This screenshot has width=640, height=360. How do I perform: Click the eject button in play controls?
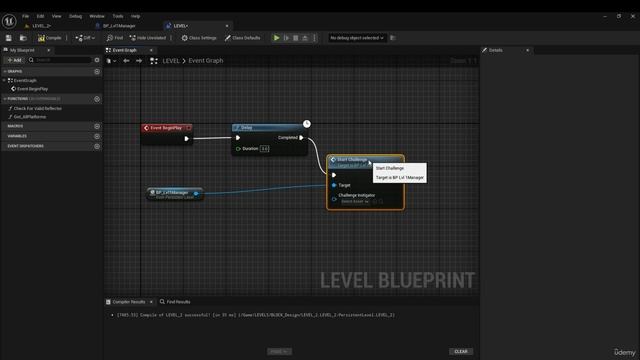coord(305,38)
